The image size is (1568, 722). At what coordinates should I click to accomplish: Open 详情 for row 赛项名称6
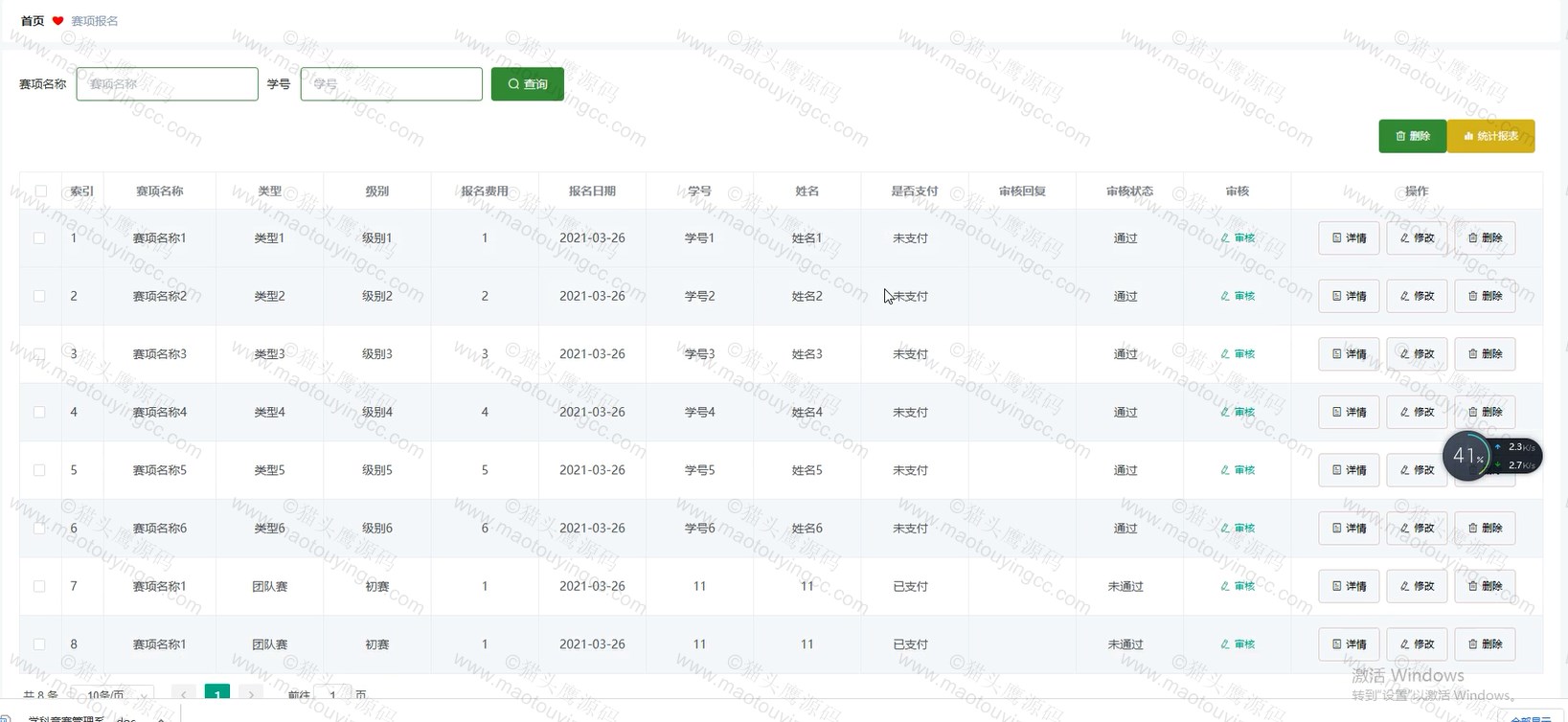[x=1349, y=529]
